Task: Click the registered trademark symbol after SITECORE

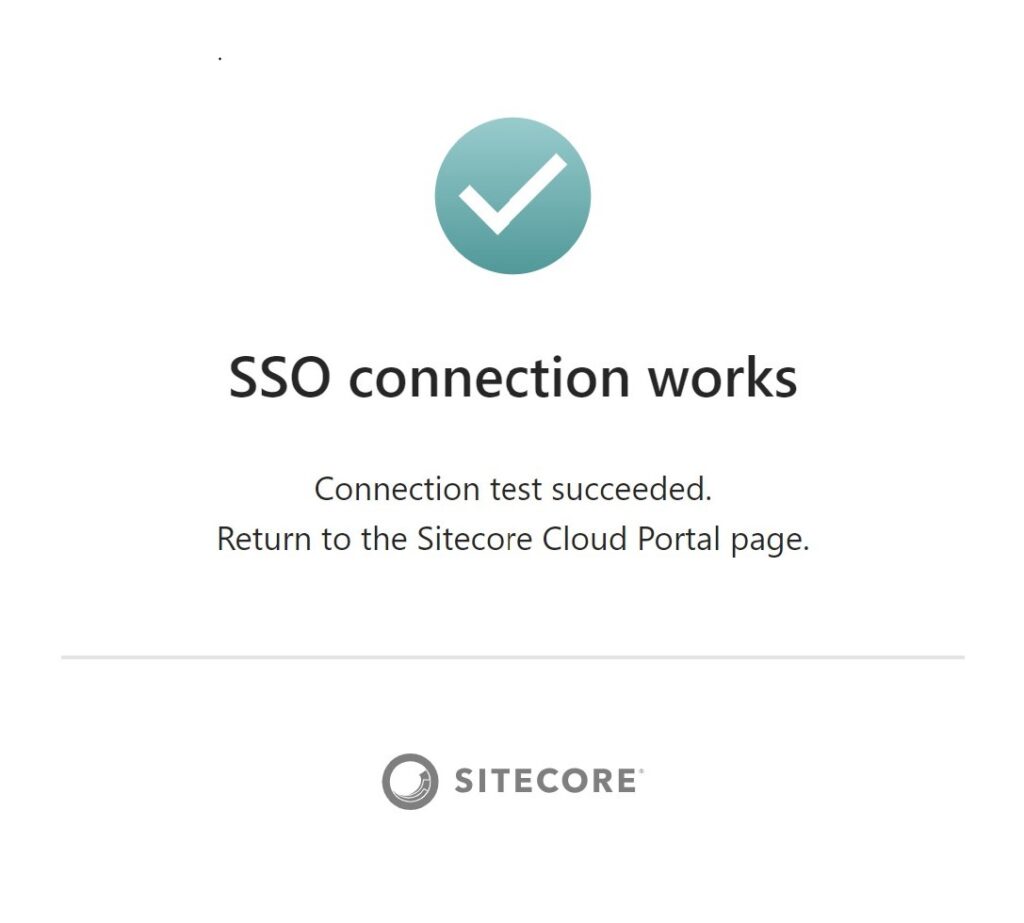Action: (x=641, y=771)
